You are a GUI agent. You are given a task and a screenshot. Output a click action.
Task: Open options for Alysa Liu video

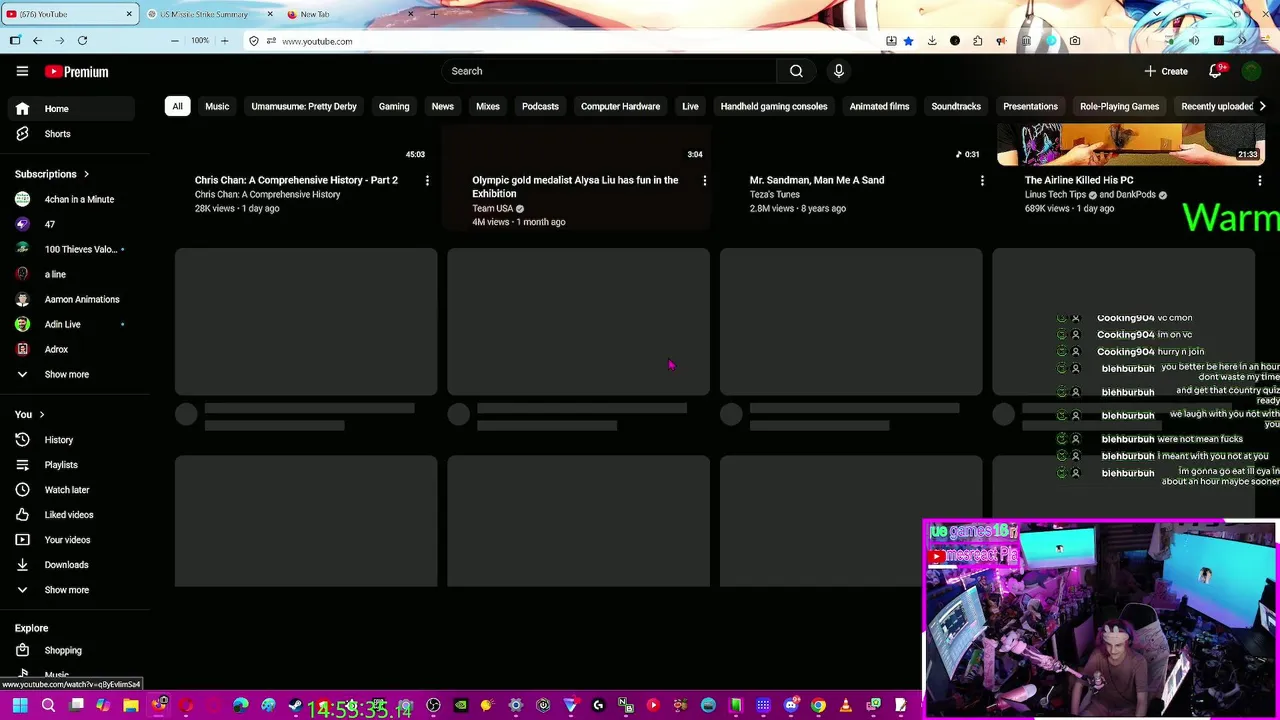click(x=704, y=181)
